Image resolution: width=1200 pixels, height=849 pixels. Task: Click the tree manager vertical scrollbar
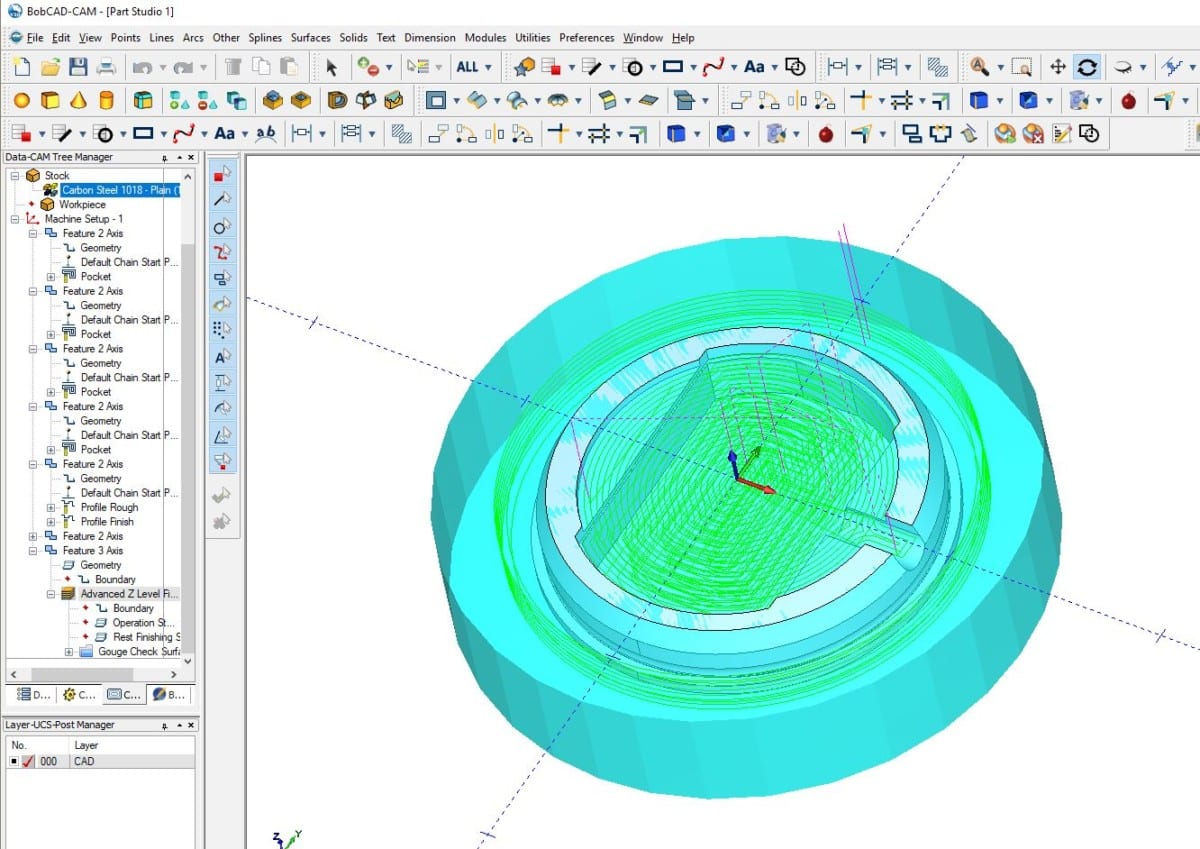click(x=187, y=400)
